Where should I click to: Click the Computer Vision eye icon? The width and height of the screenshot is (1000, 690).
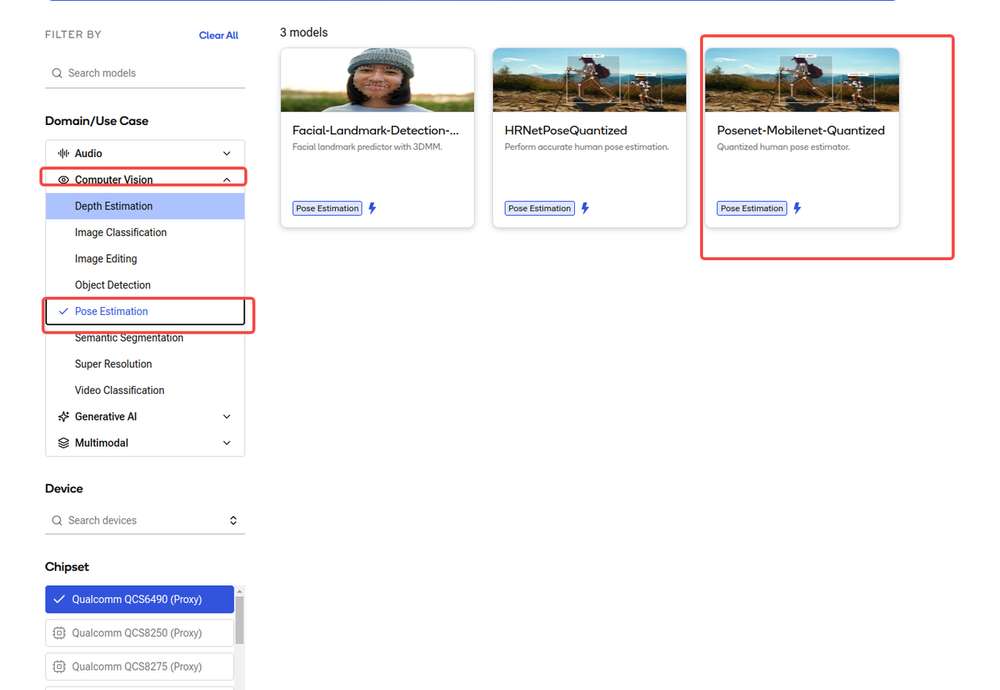pyautogui.click(x=63, y=180)
